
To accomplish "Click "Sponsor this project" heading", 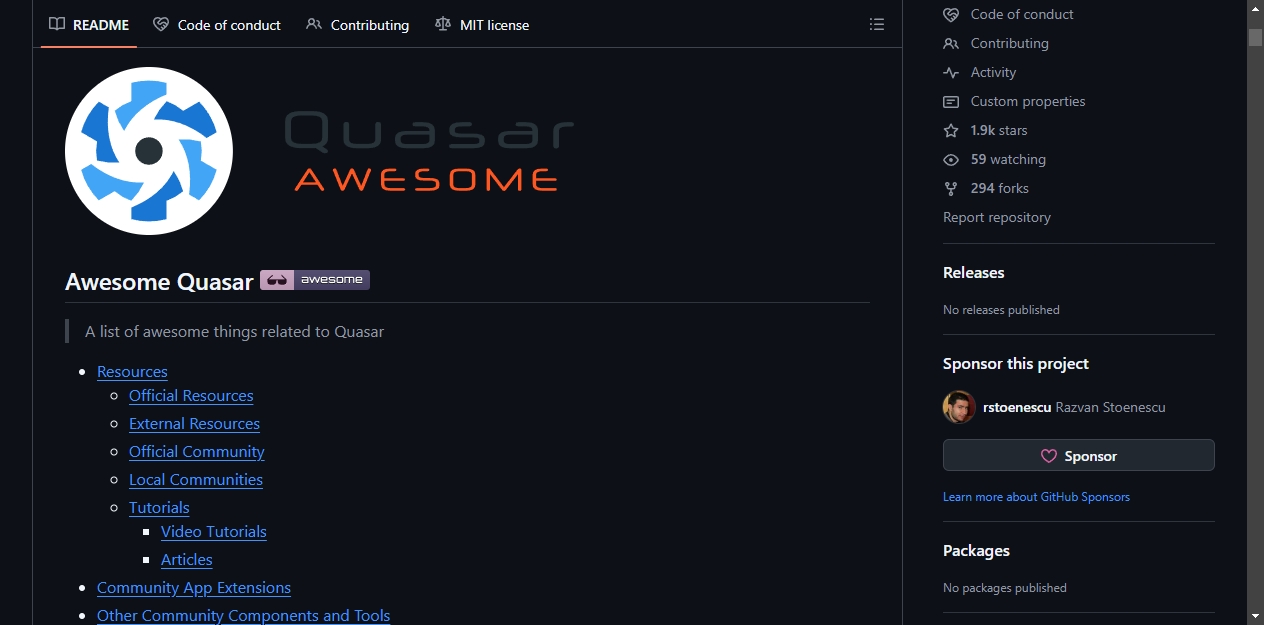I will [1016, 364].
